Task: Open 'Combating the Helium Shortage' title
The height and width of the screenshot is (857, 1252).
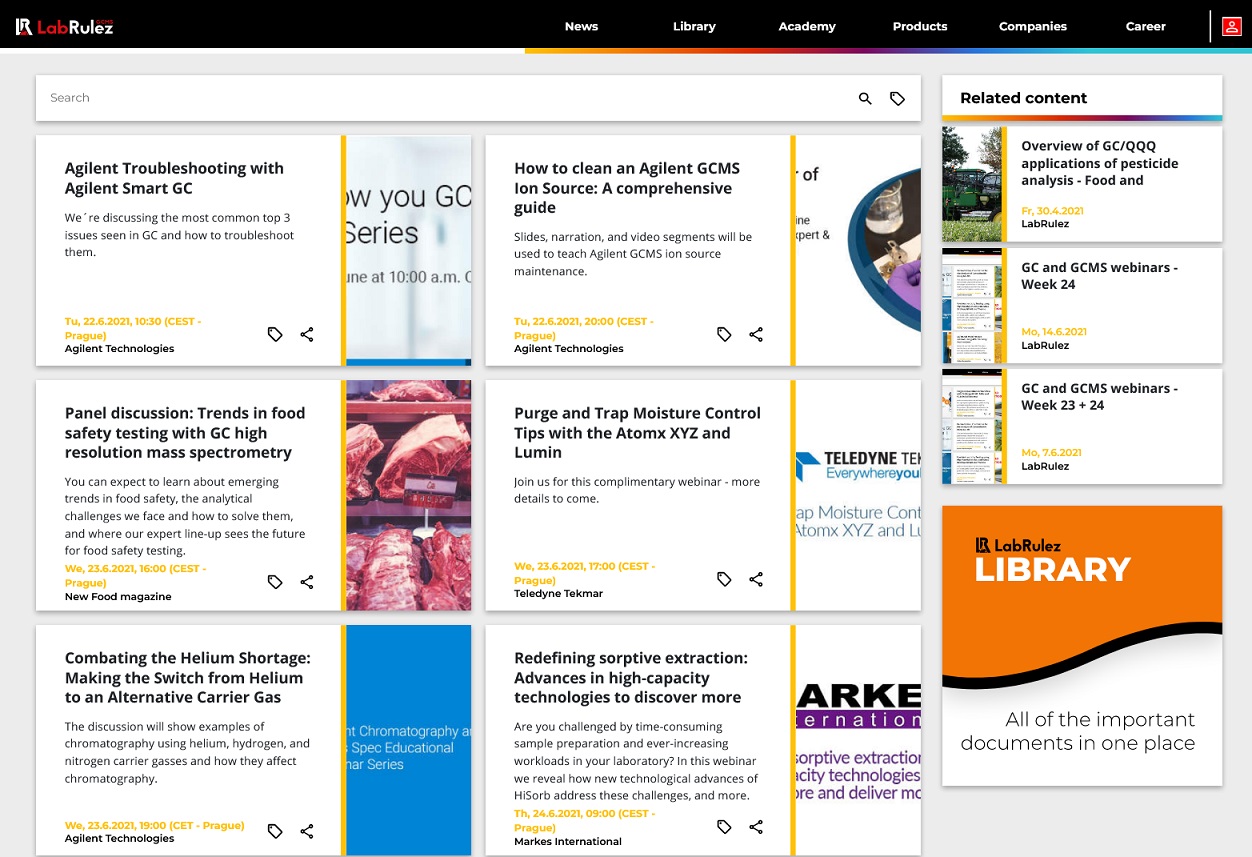Action: click(x=188, y=678)
